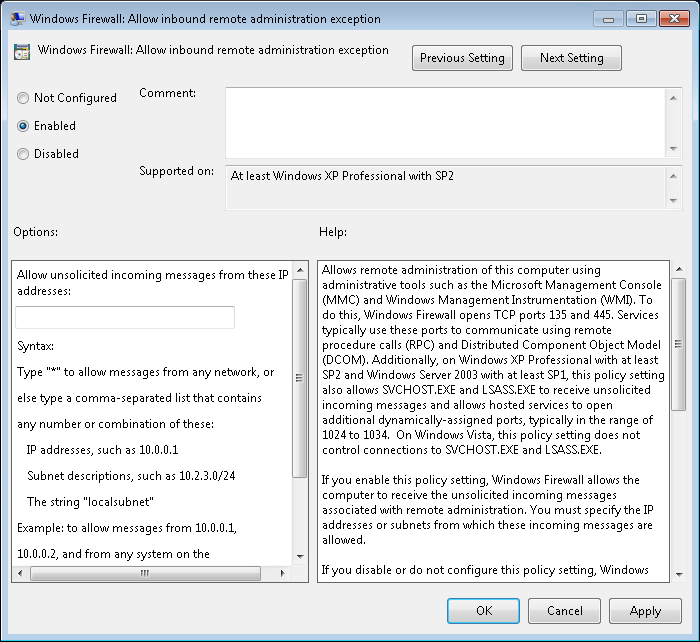The height and width of the screenshot is (642, 700).
Task: Maximize the policy setting window
Action: point(641,19)
